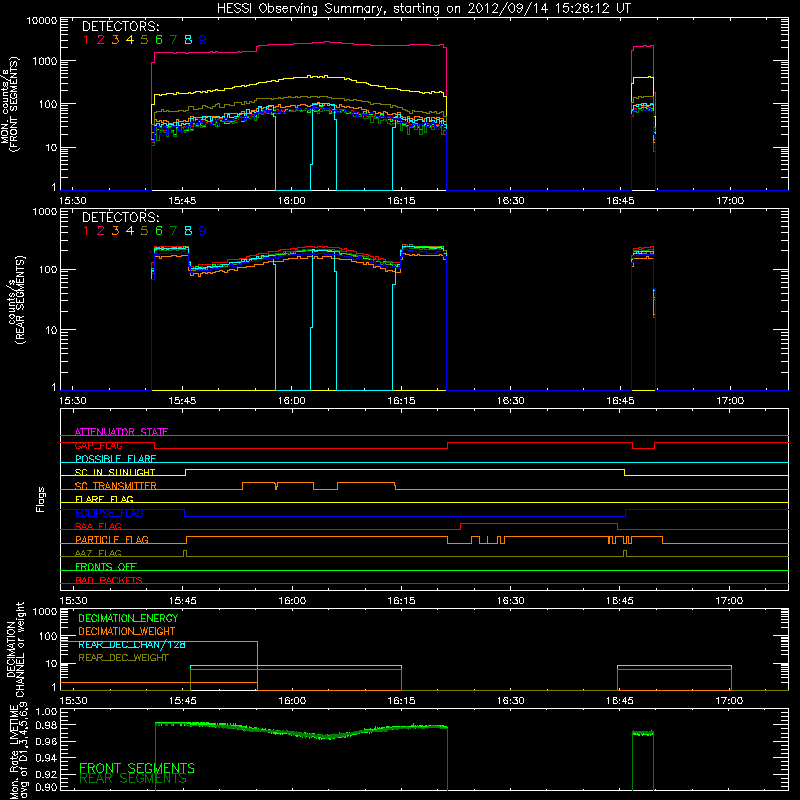This screenshot has width=800, height=800.
Task: Select detector 9 in front segments legend
Action: 203,40
